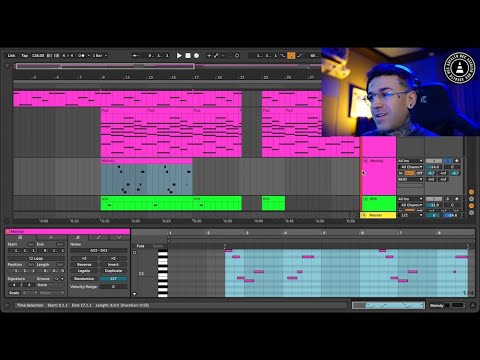Screen dimensions: 480x360
Task: Stop playback with the square Stop button
Action: (x=188, y=56)
